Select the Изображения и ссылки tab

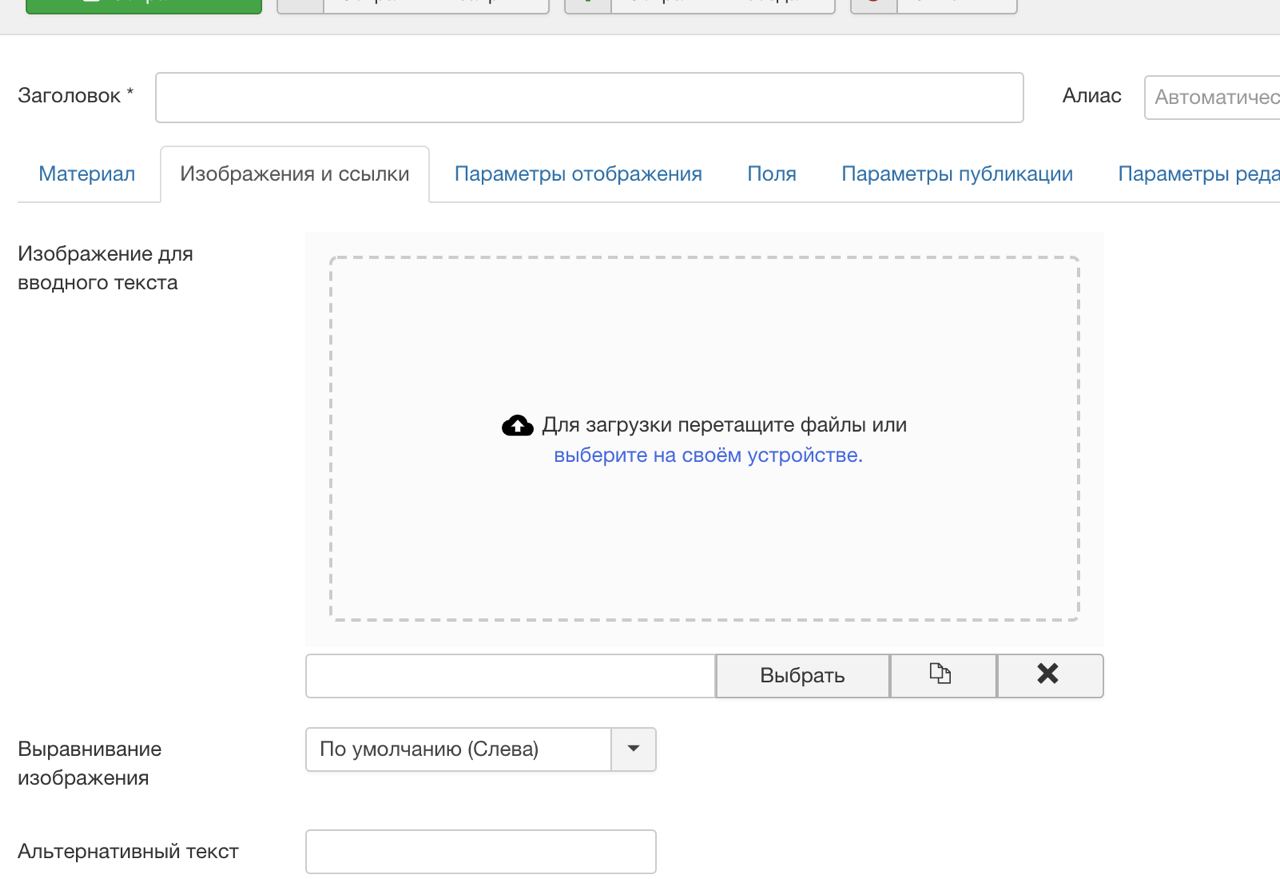294,174
